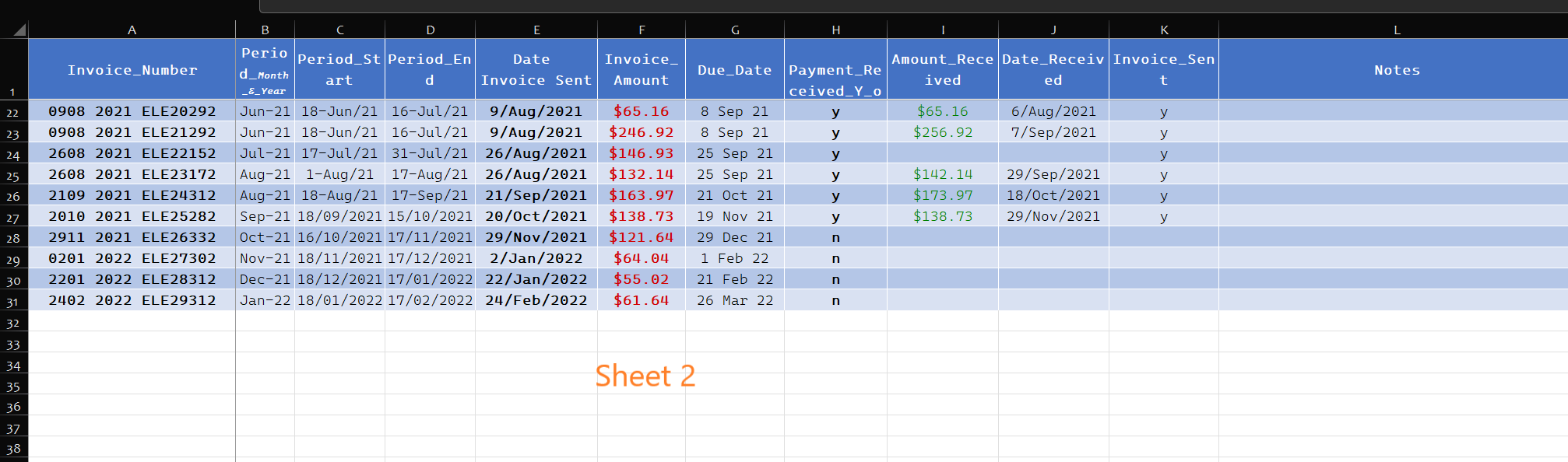Click the 17/02/2022 period end cell
Viewport: 1568px width, 462px height.
point(430,300)
